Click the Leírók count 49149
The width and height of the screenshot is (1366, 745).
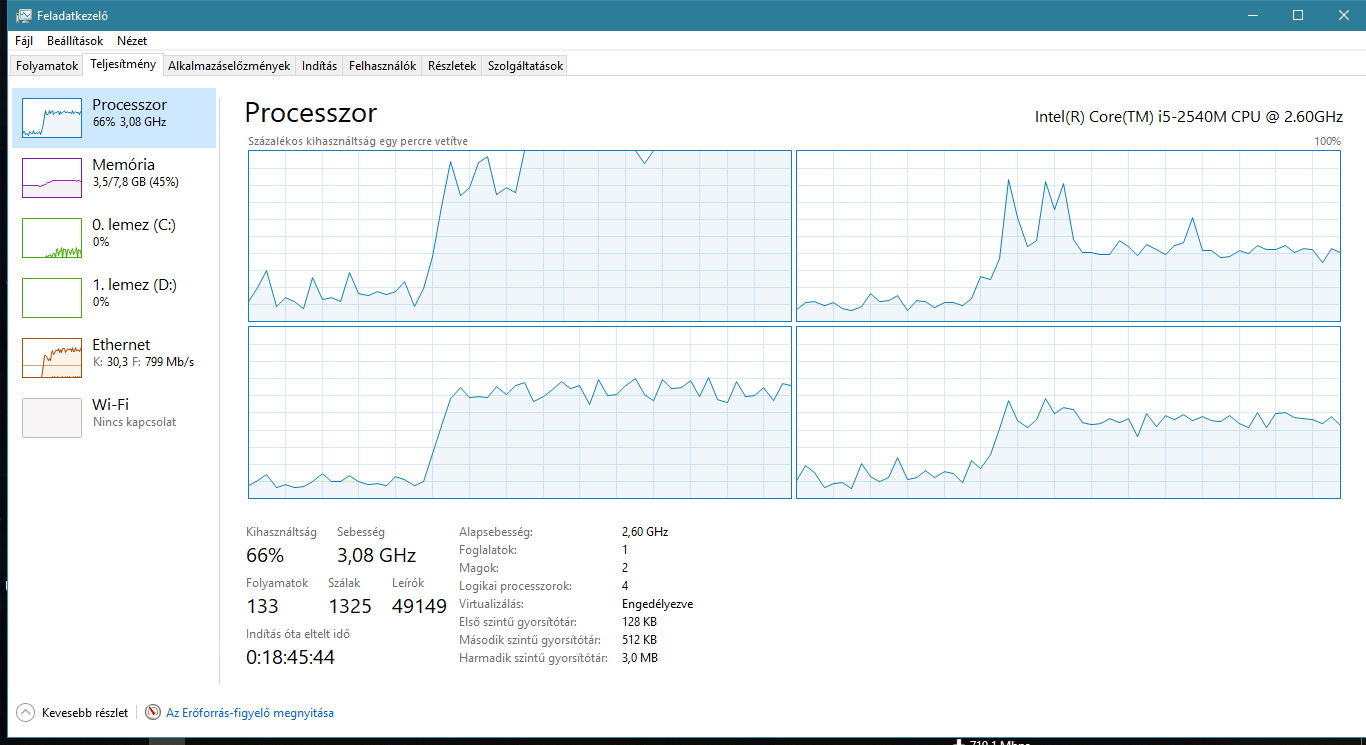pyautogui.click(x=419, y=606)
